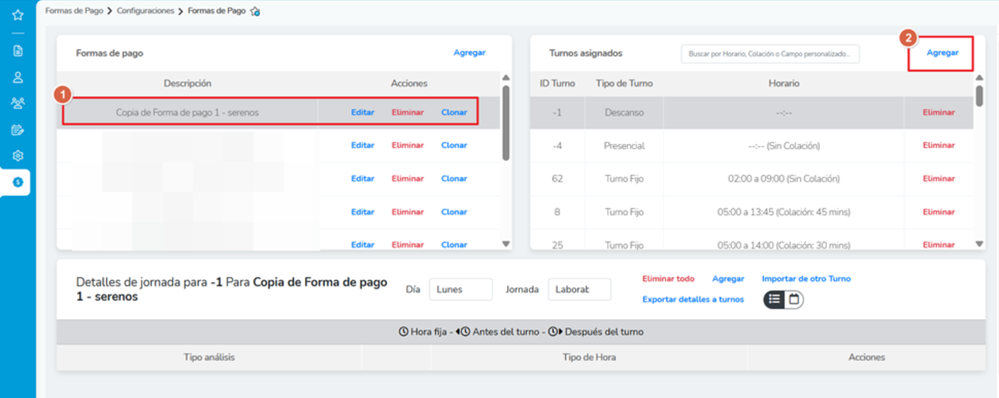Click the Acciones header in Formas de pago
Viewport: 999px width, 398px height.
pyautogui.click(x=409, y=83)
